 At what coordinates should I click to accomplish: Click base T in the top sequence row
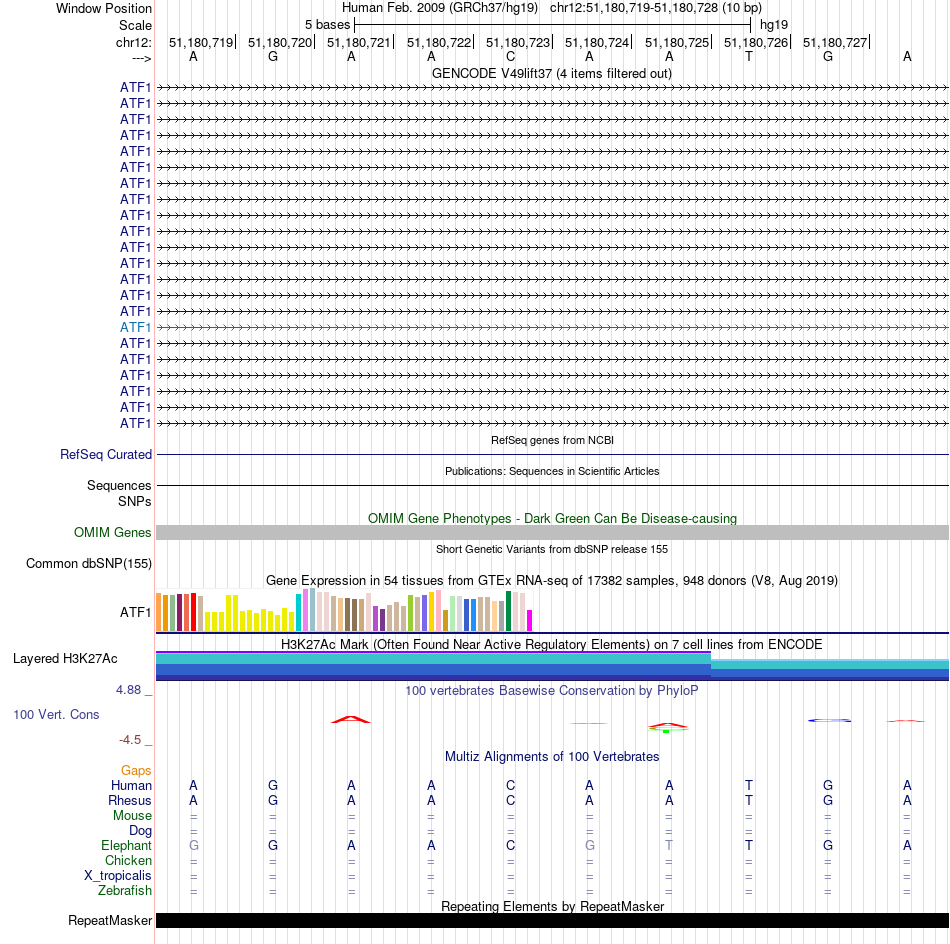pos(749,57)
